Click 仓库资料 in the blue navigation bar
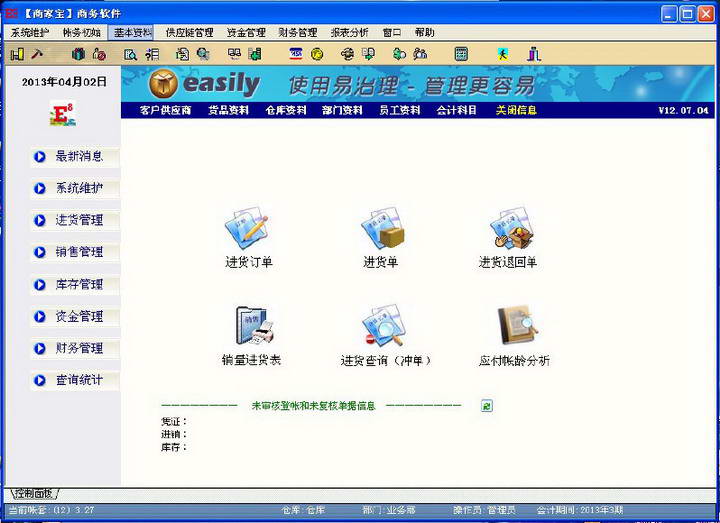This screenshot has width=720, height=523. [x=286, y=110]
